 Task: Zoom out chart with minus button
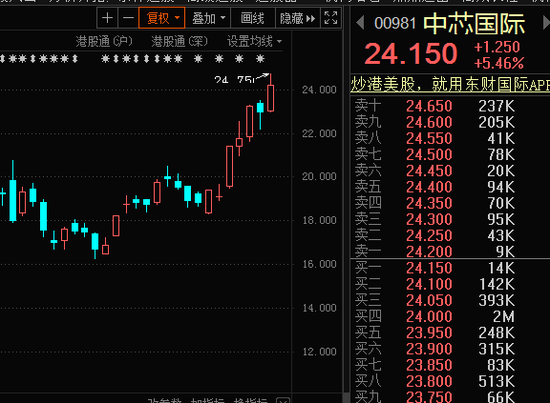[x=128, y=18]
